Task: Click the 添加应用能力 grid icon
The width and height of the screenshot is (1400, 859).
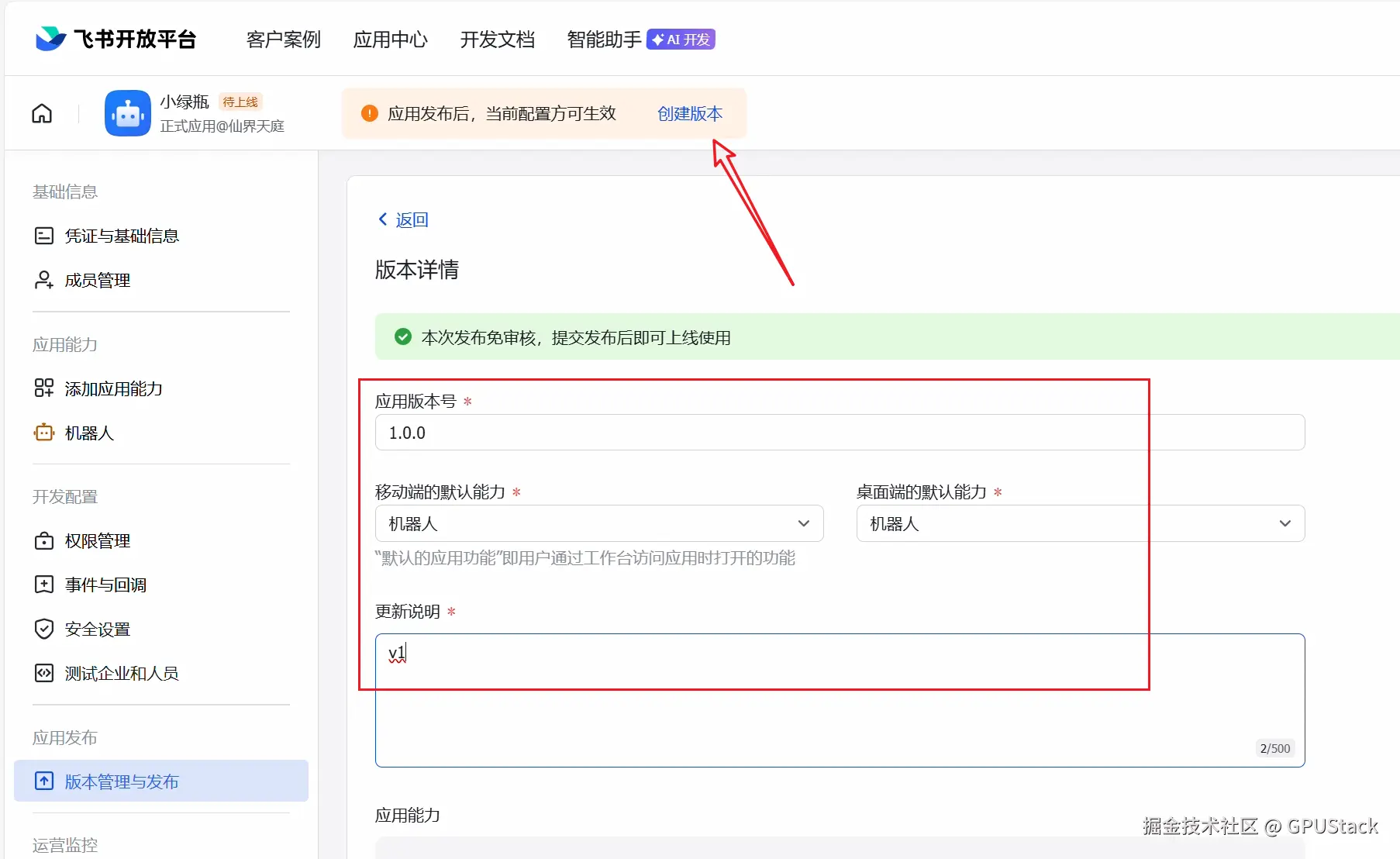Action: tap(44, 388)
